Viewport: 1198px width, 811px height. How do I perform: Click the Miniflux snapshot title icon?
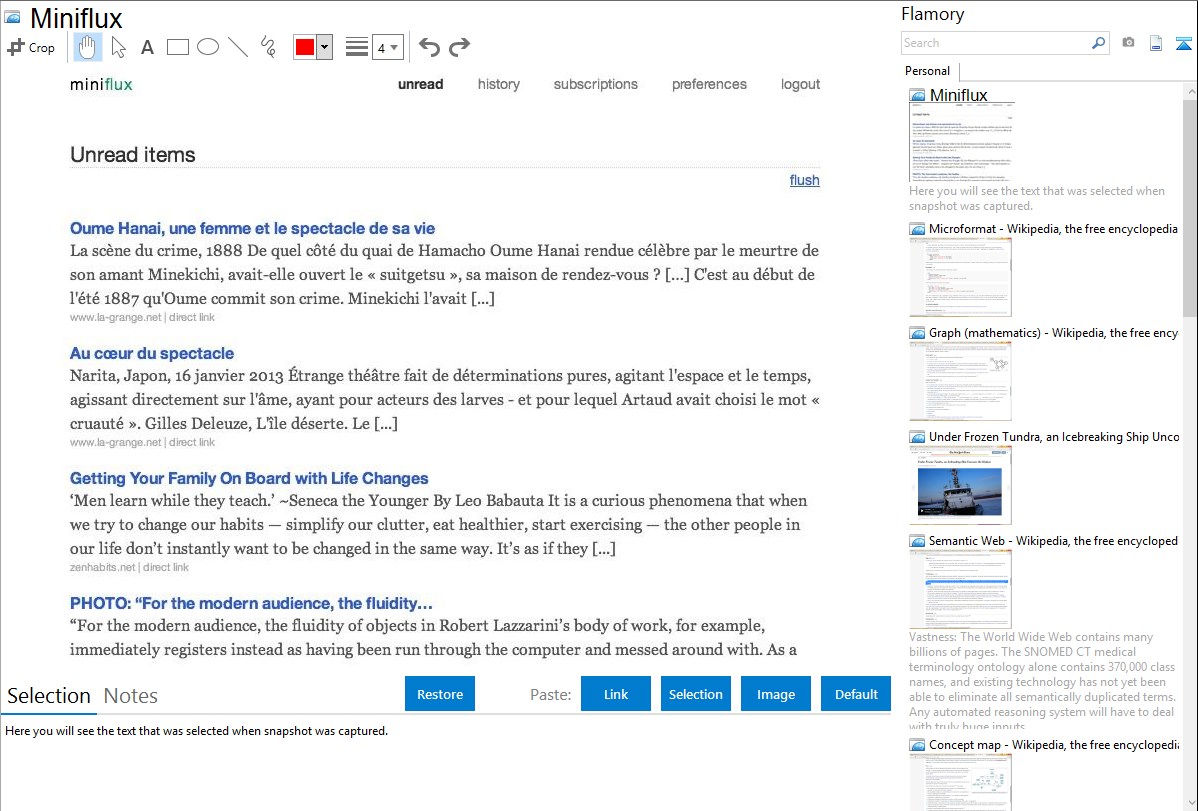click(x=12, y=17)
